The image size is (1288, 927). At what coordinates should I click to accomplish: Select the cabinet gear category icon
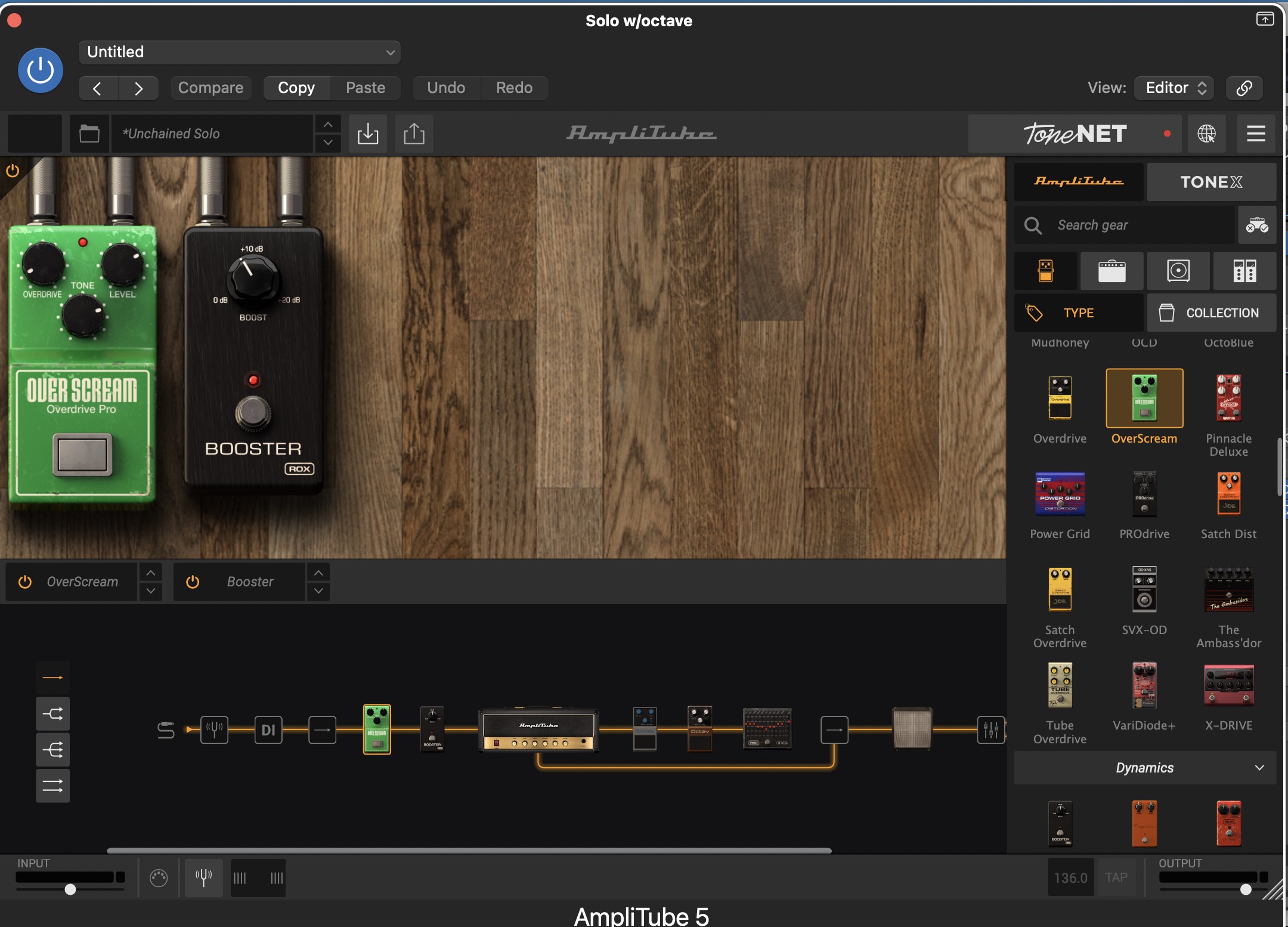click(1178, 271)
